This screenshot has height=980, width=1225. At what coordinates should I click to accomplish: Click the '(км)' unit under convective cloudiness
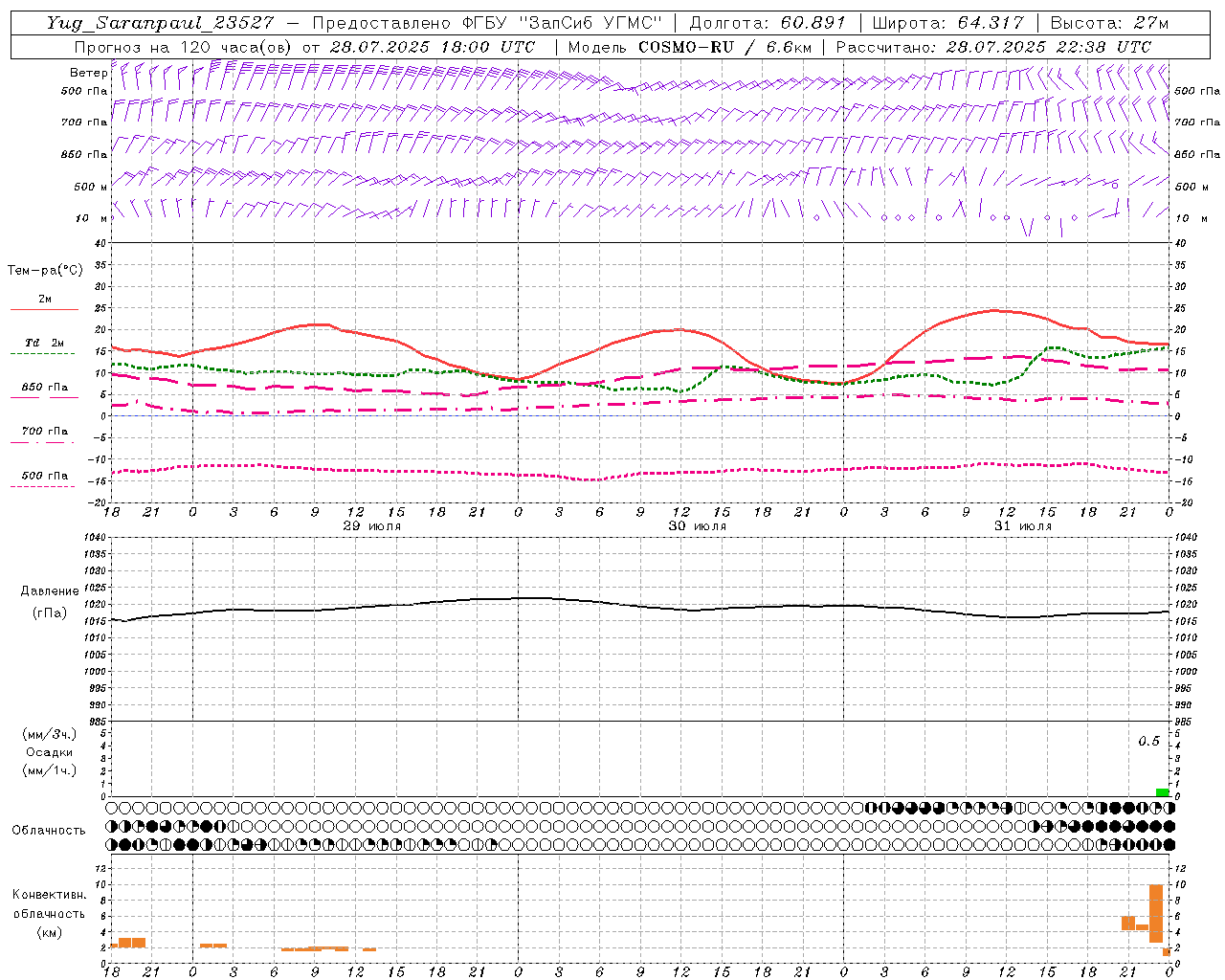[x=49, y=932]
